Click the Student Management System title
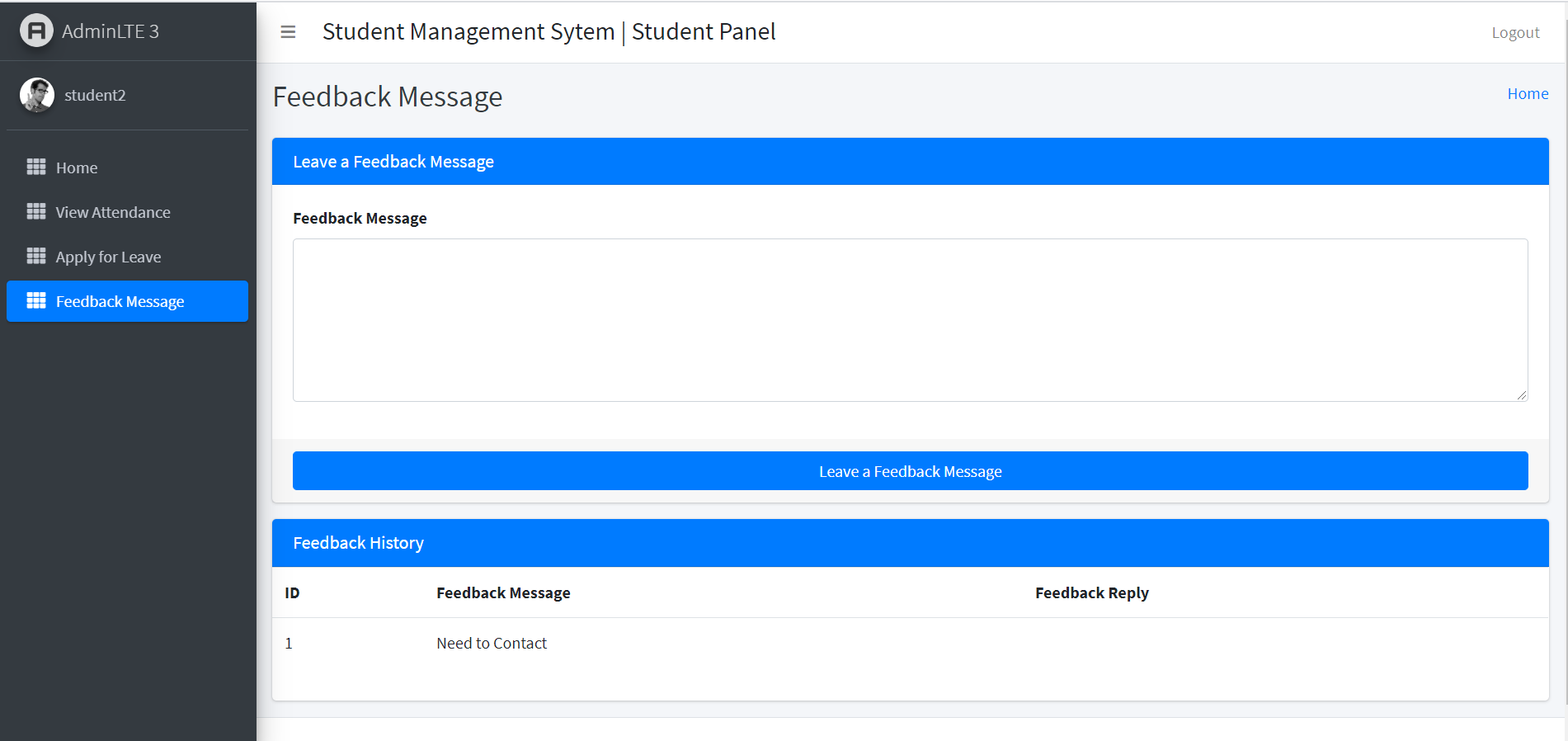The image size is (1568, 741). [549, 31]
